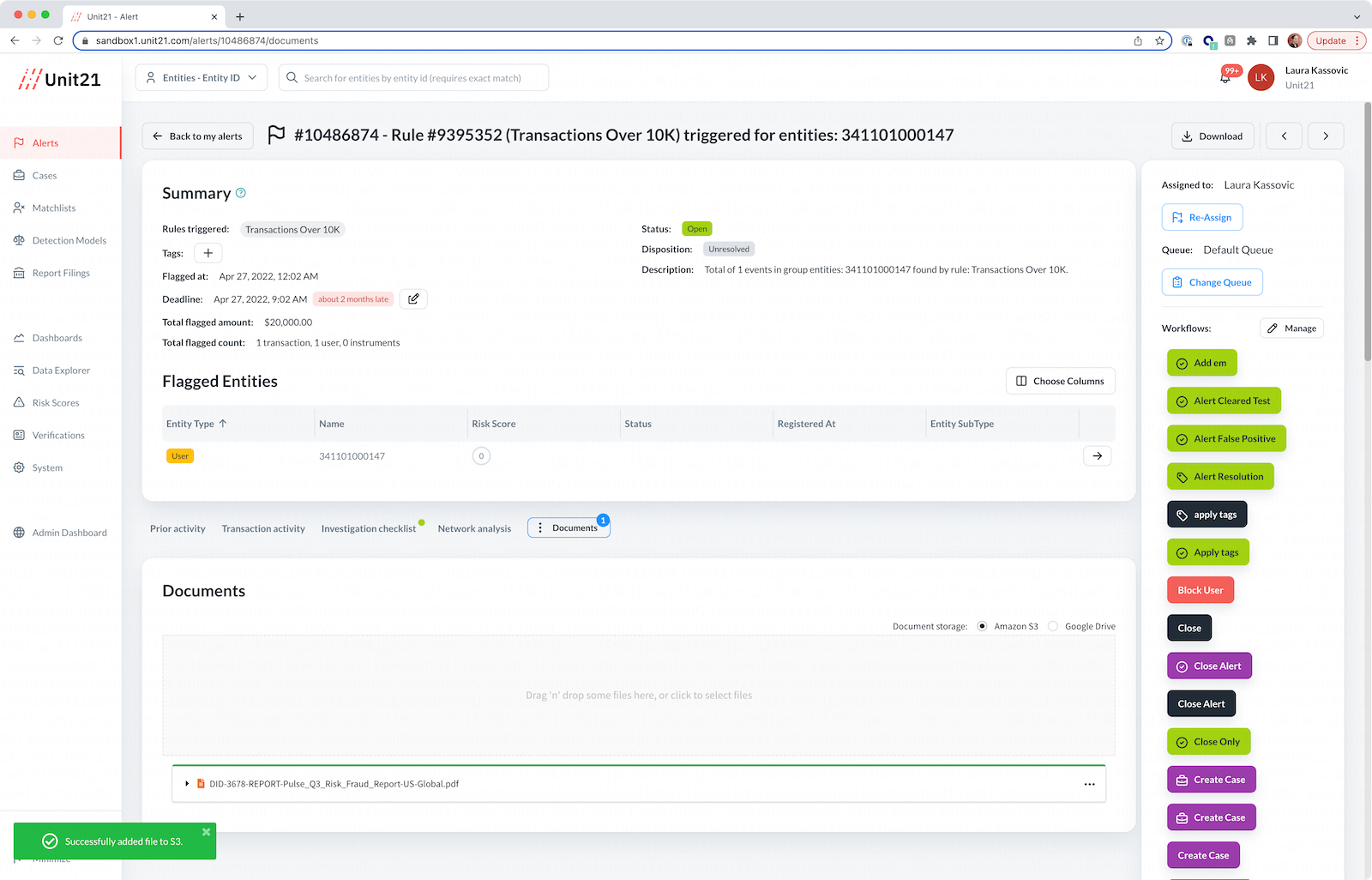Screen dimensions: 1372x880
Task: Run Close Only workflow
Action: point(1208,742)
